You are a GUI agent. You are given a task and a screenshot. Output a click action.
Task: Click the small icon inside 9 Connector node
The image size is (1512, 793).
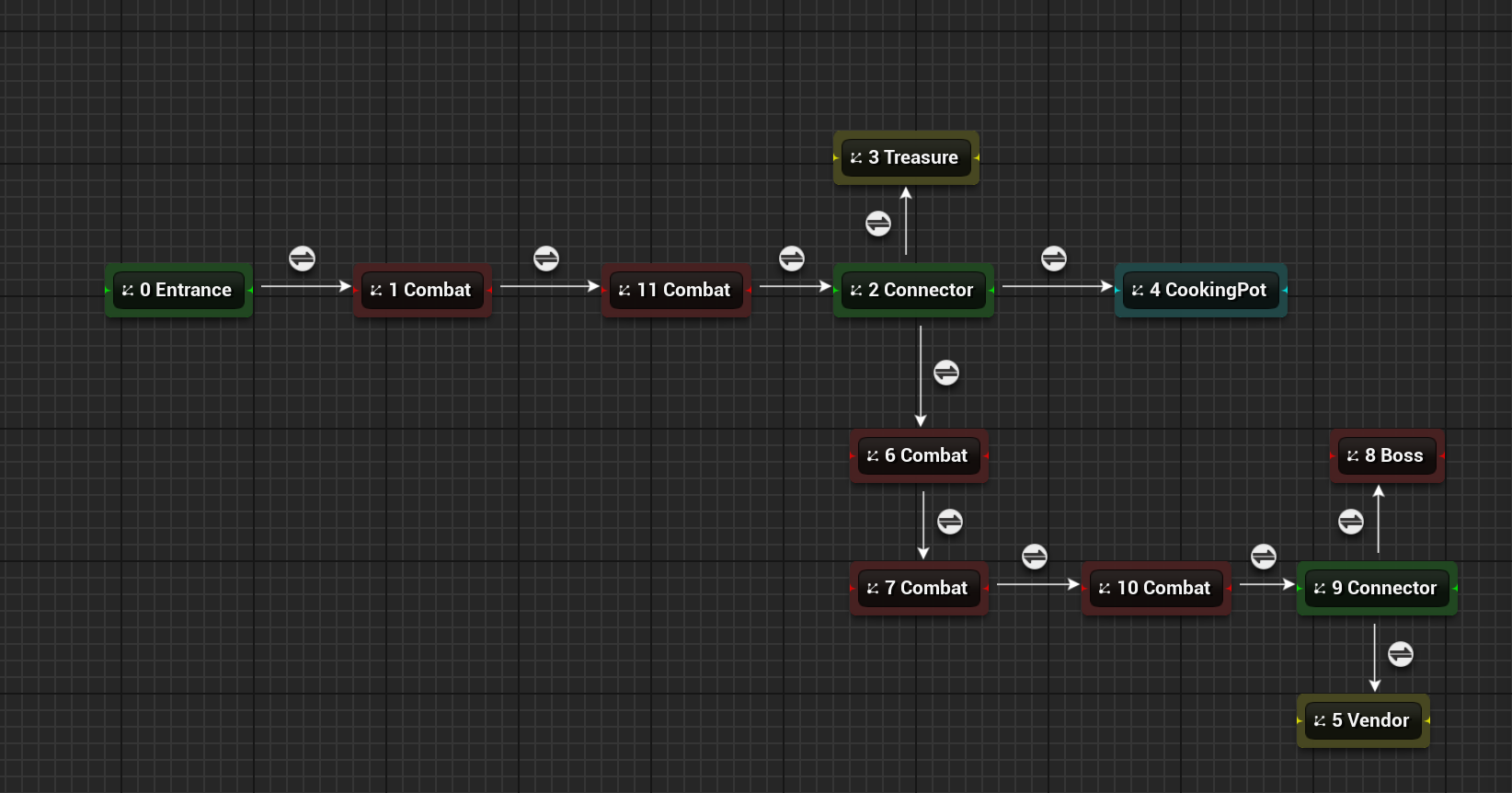(1320, 589)
